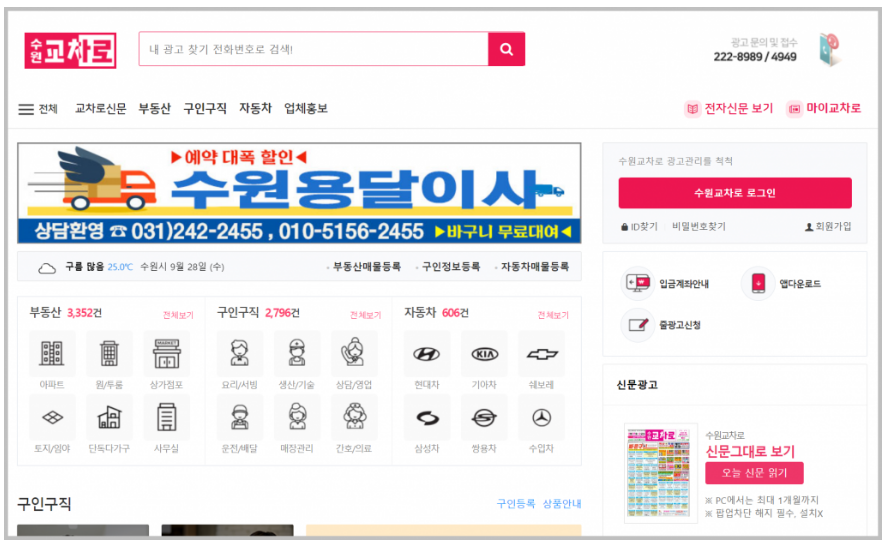Screen dimensions: 893x552
Task: Click 전체보기 next to 부동산 3,352건
Action: [x=178, y=315]
